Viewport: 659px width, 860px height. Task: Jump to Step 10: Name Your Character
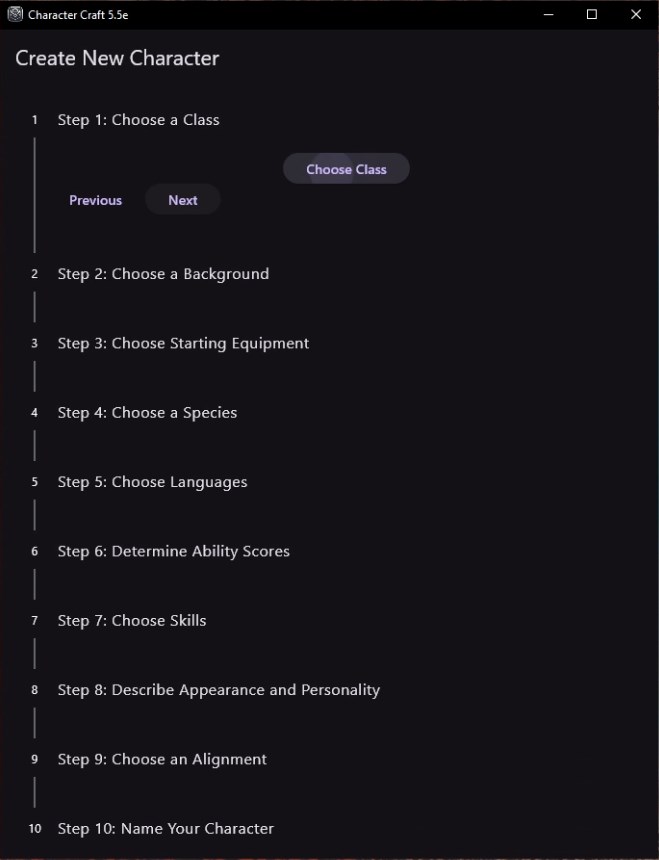tap(165, 828)
